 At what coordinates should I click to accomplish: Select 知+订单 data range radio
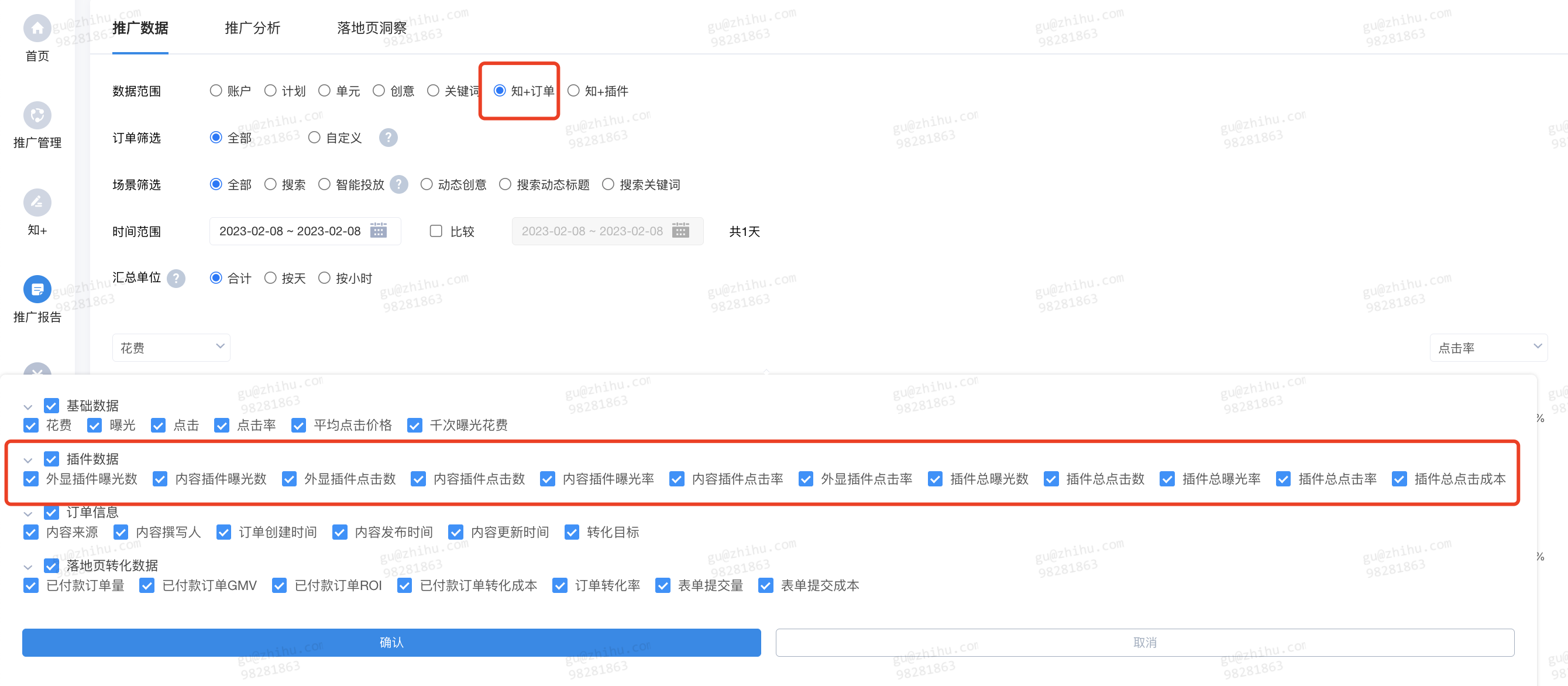click(x=500, y=91)
